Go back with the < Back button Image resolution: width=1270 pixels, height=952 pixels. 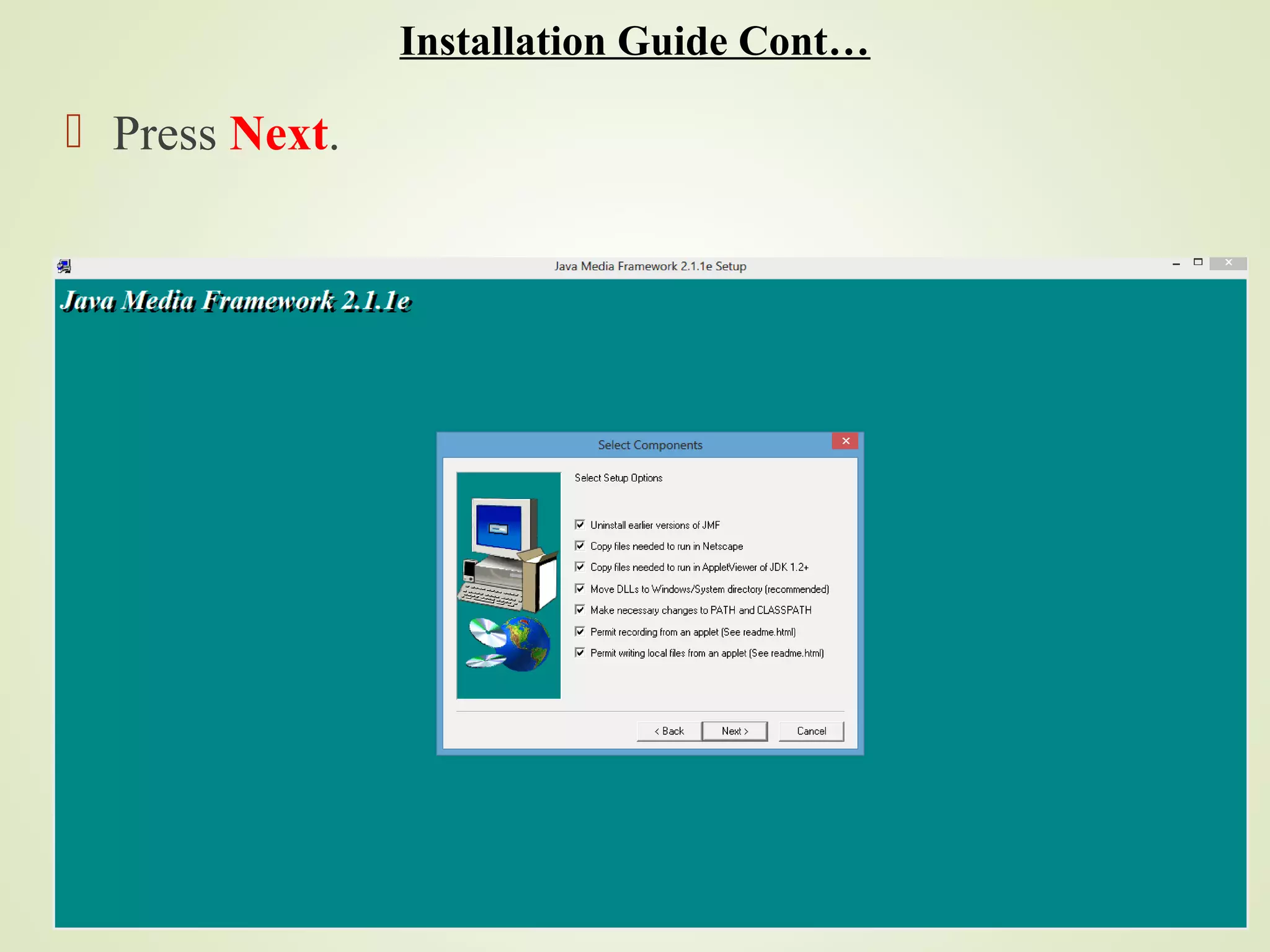[x=669, y=731]
